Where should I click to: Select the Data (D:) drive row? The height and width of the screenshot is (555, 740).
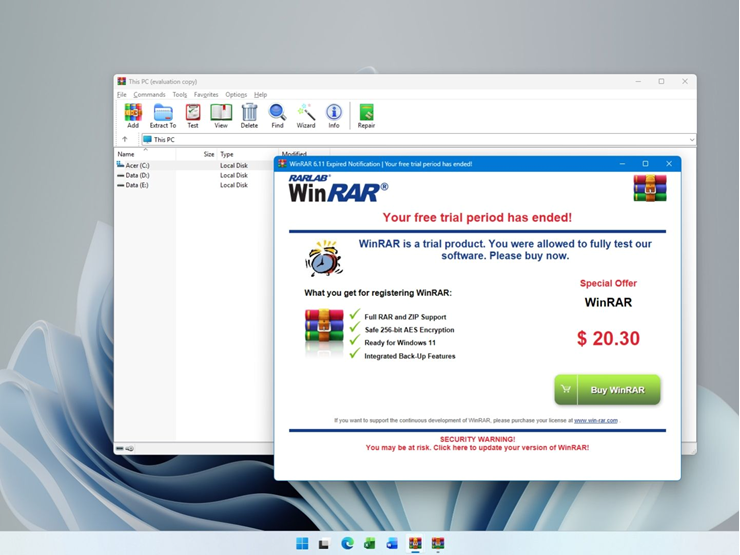[194, 176]
